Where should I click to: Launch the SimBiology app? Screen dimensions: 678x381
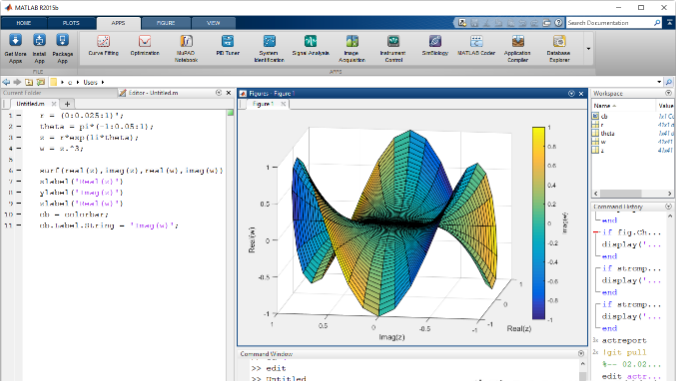click(x=435, y=45)
